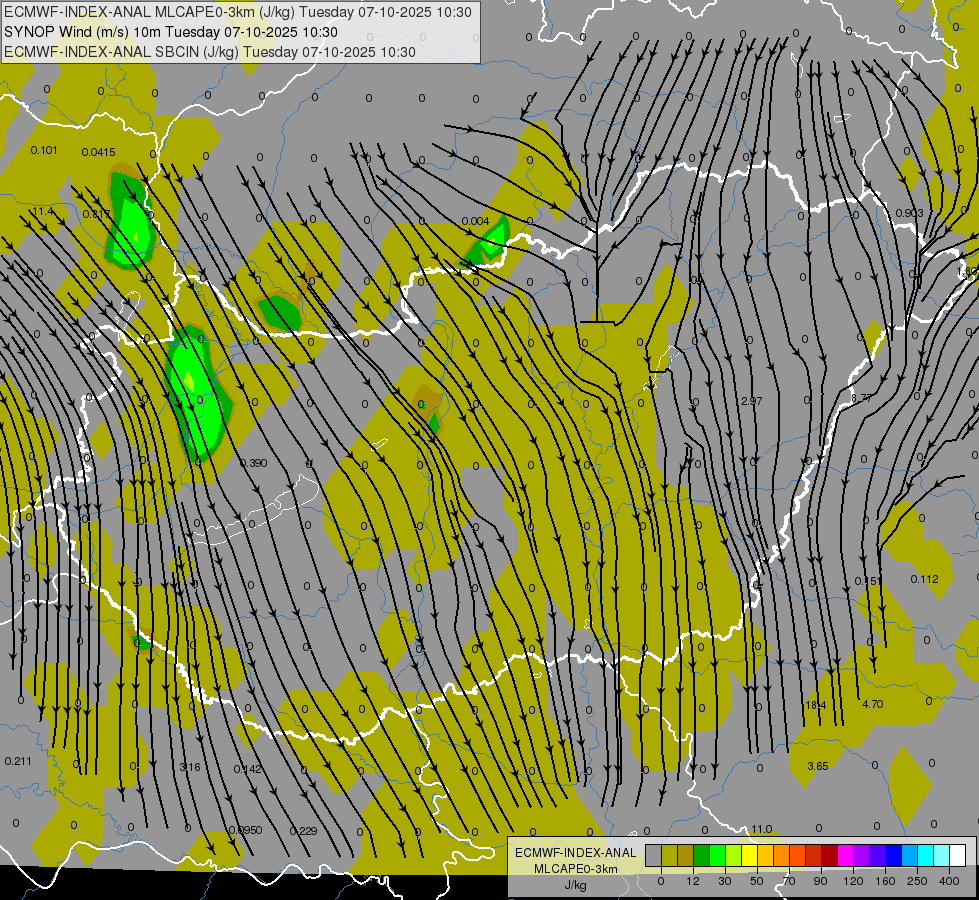The height and width of the screenshot is (900, 979).
Task: Click the map value '0.229'
Action: click(303, 831)
